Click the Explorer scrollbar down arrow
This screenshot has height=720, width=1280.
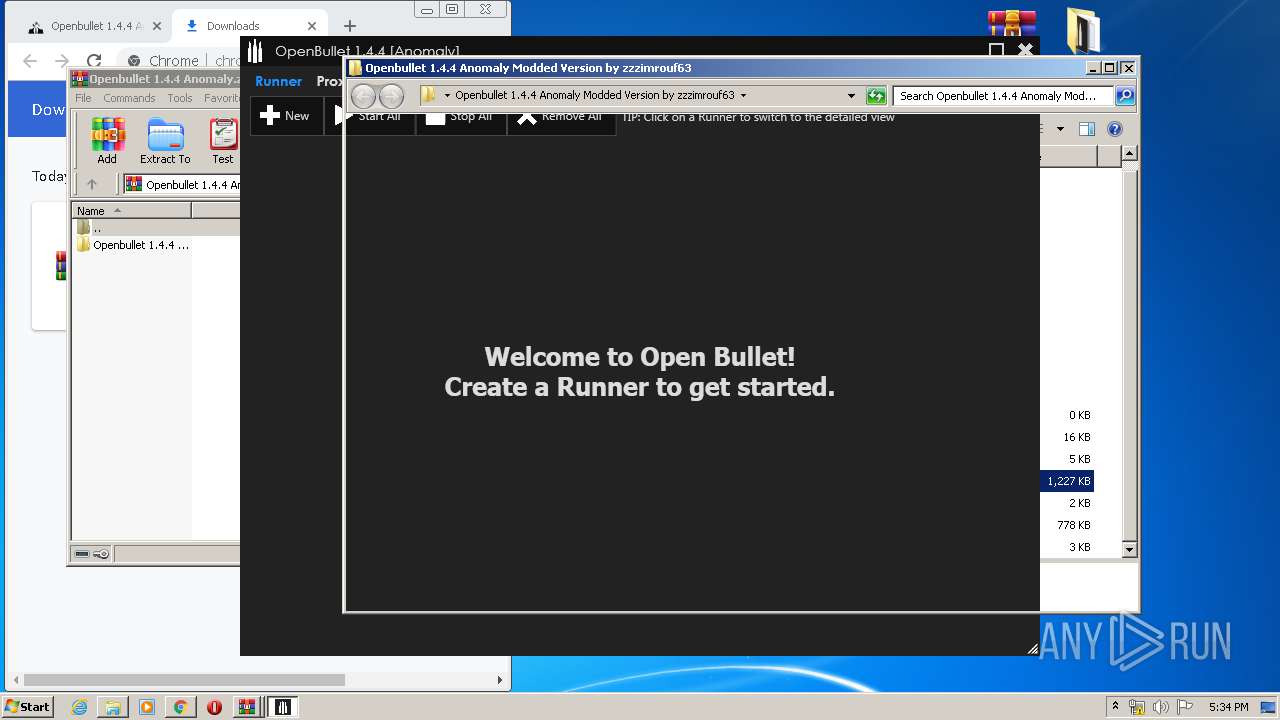[x=1129, y=549]
